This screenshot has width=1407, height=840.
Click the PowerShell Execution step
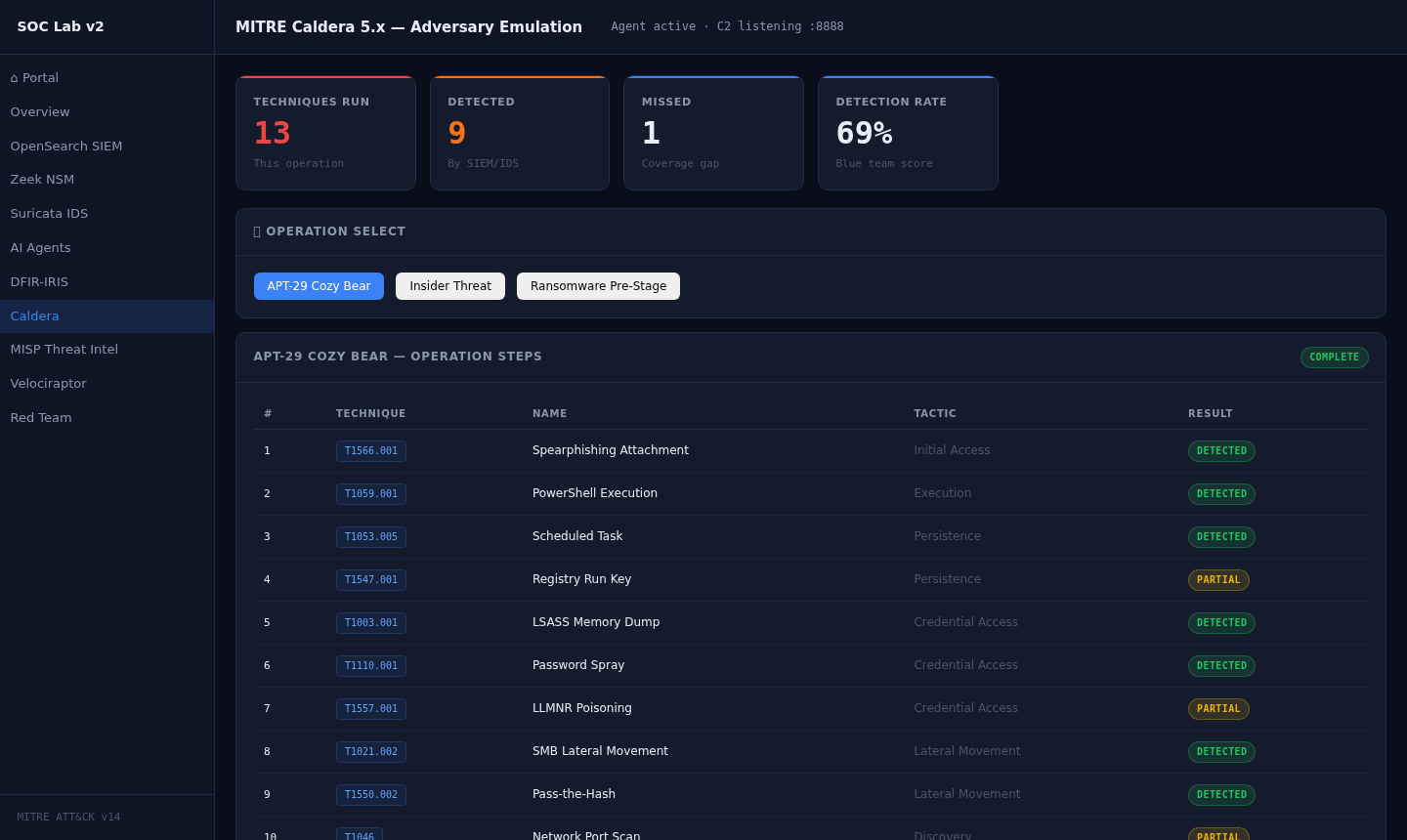595,493
